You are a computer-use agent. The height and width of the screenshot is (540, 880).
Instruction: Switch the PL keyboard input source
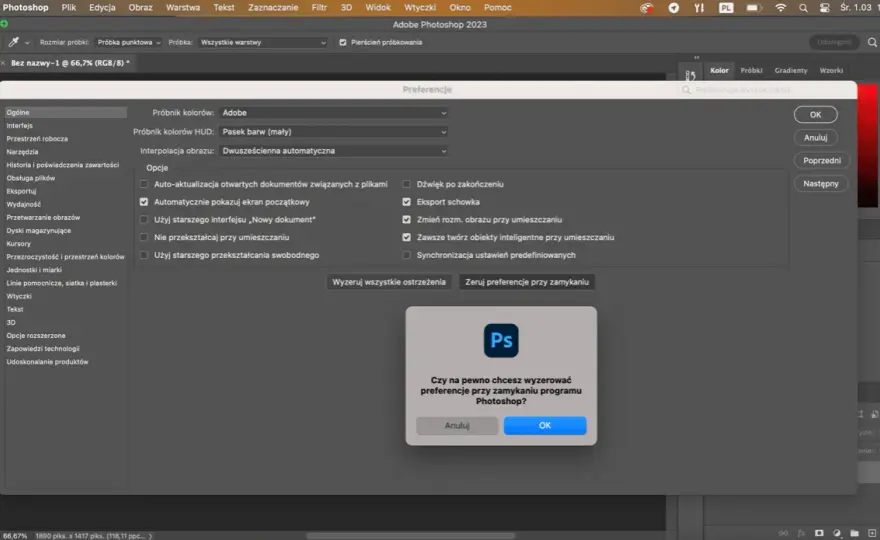[726, 8]
